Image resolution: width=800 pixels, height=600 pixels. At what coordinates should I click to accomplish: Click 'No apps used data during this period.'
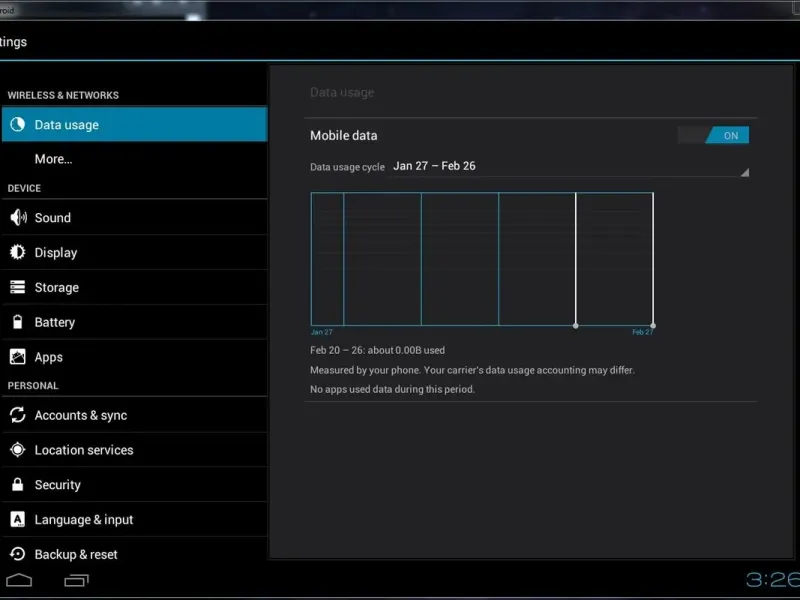point(392,389)
